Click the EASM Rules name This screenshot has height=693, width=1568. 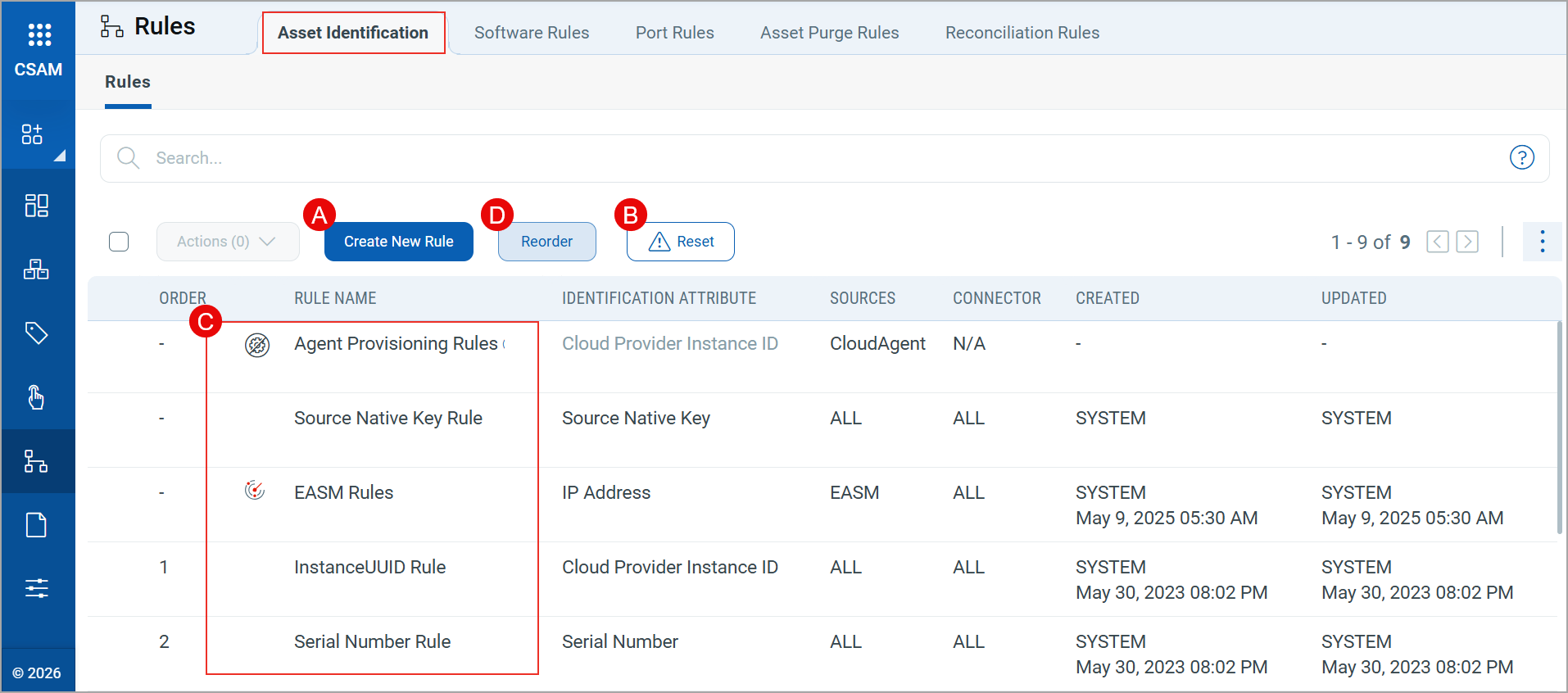344,492
